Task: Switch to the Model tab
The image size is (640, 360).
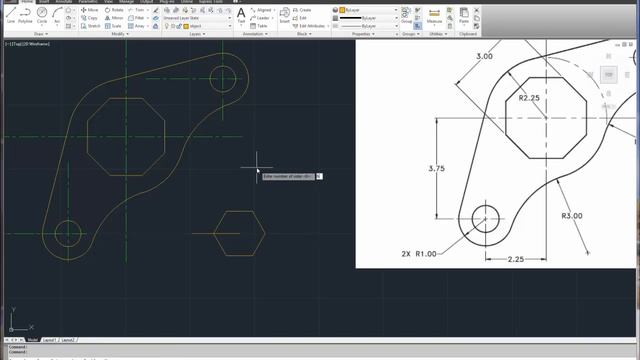Action: click(33, 340)
